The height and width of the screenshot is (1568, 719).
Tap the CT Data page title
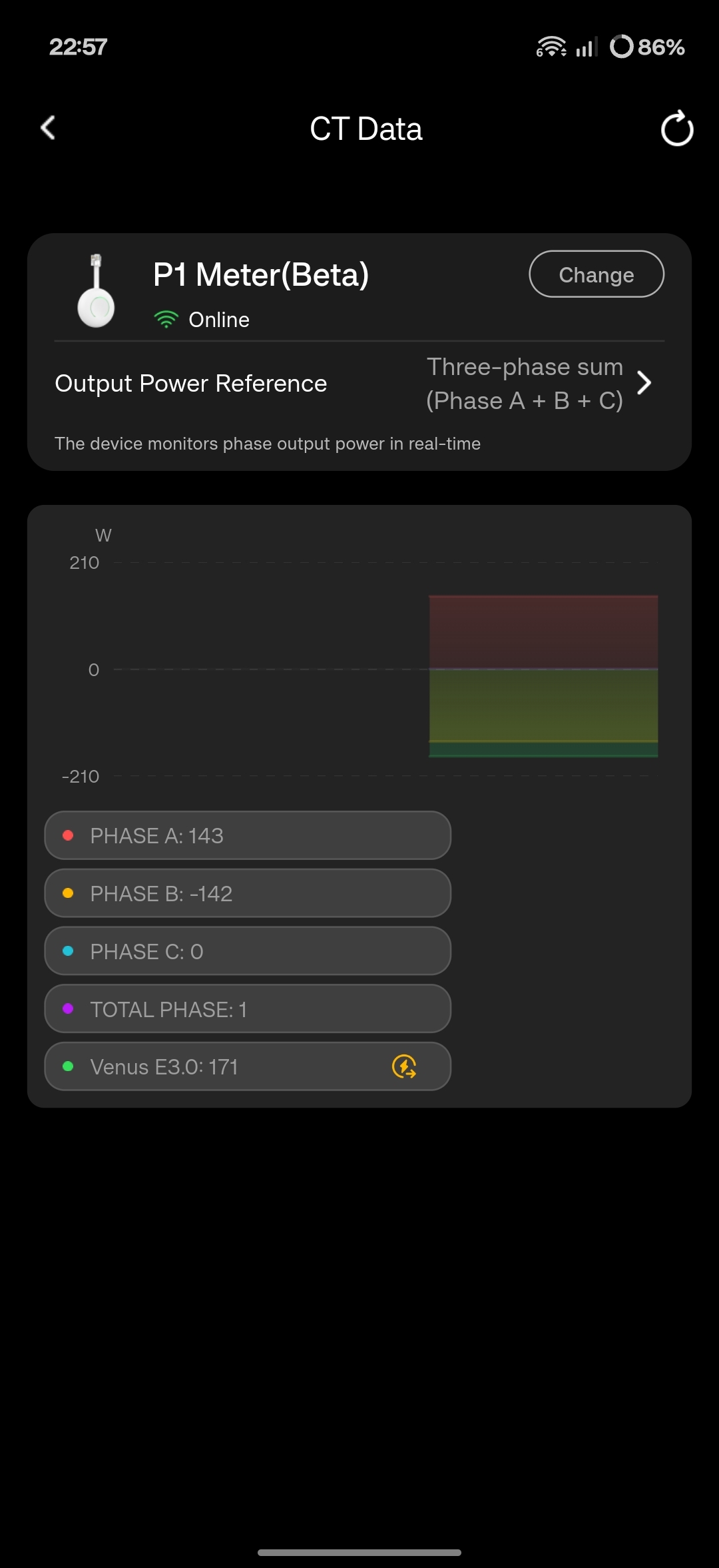pos(365,129)
